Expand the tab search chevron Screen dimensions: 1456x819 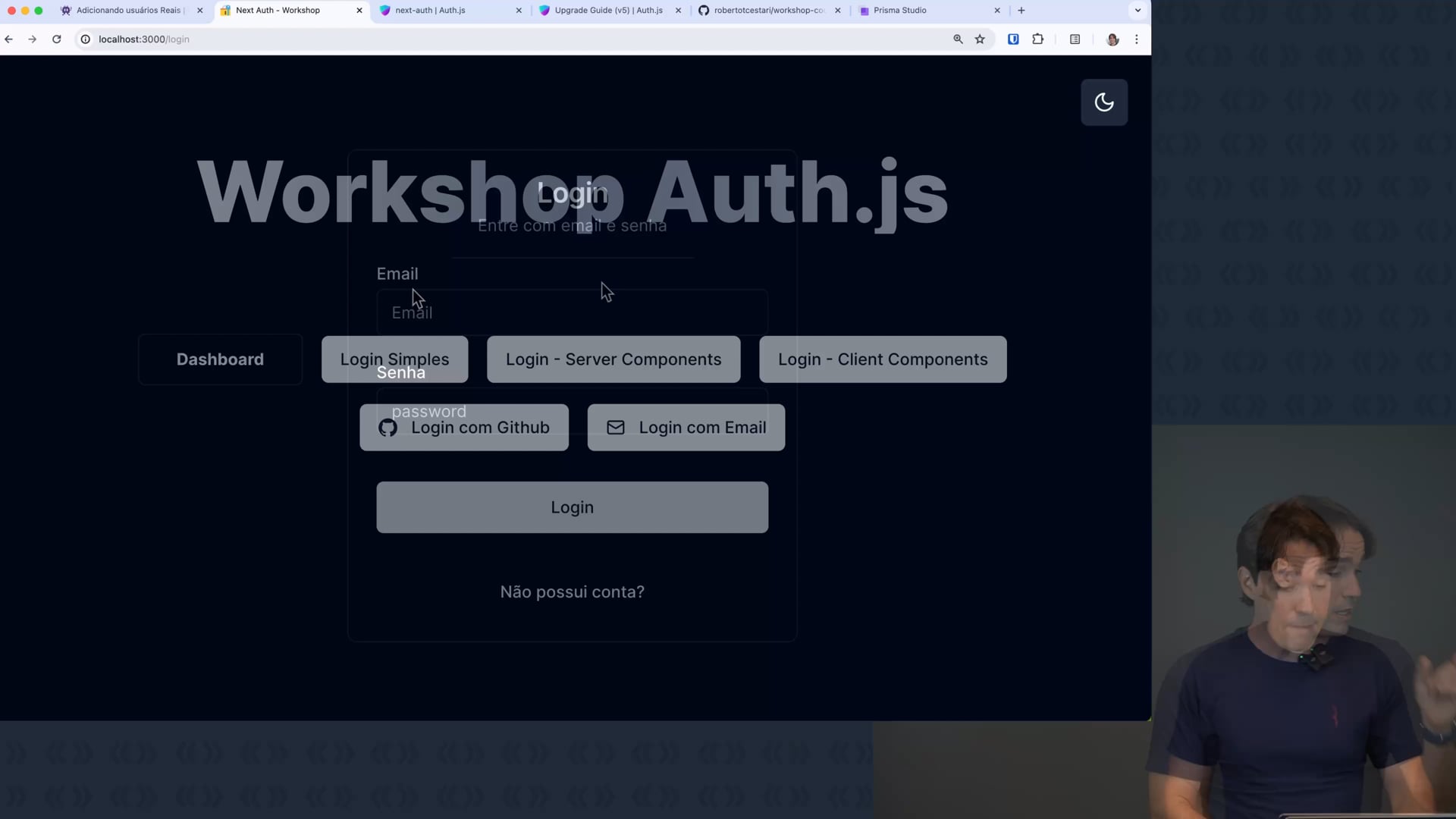[x=1137, y=11]
